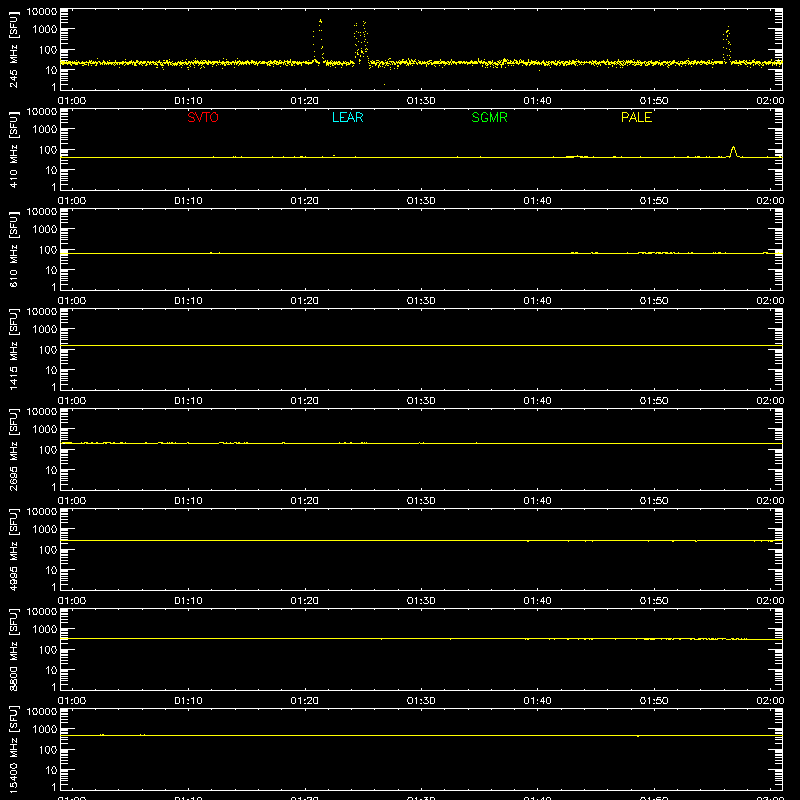Click the 1000 tick label on 15400 MHz axis

pyautogui.click(x=45, y=730)
